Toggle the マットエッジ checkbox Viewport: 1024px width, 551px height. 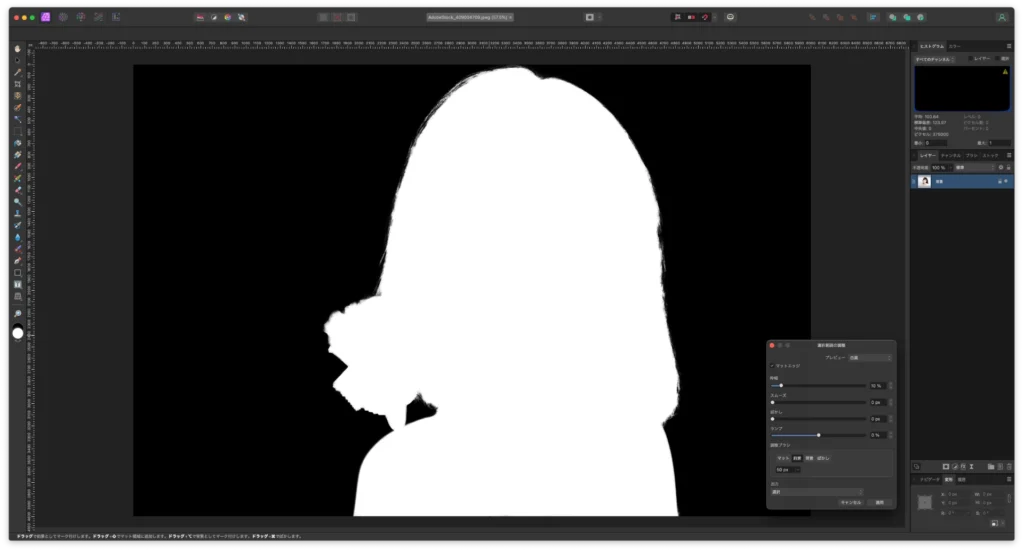[x=772, y=366]
